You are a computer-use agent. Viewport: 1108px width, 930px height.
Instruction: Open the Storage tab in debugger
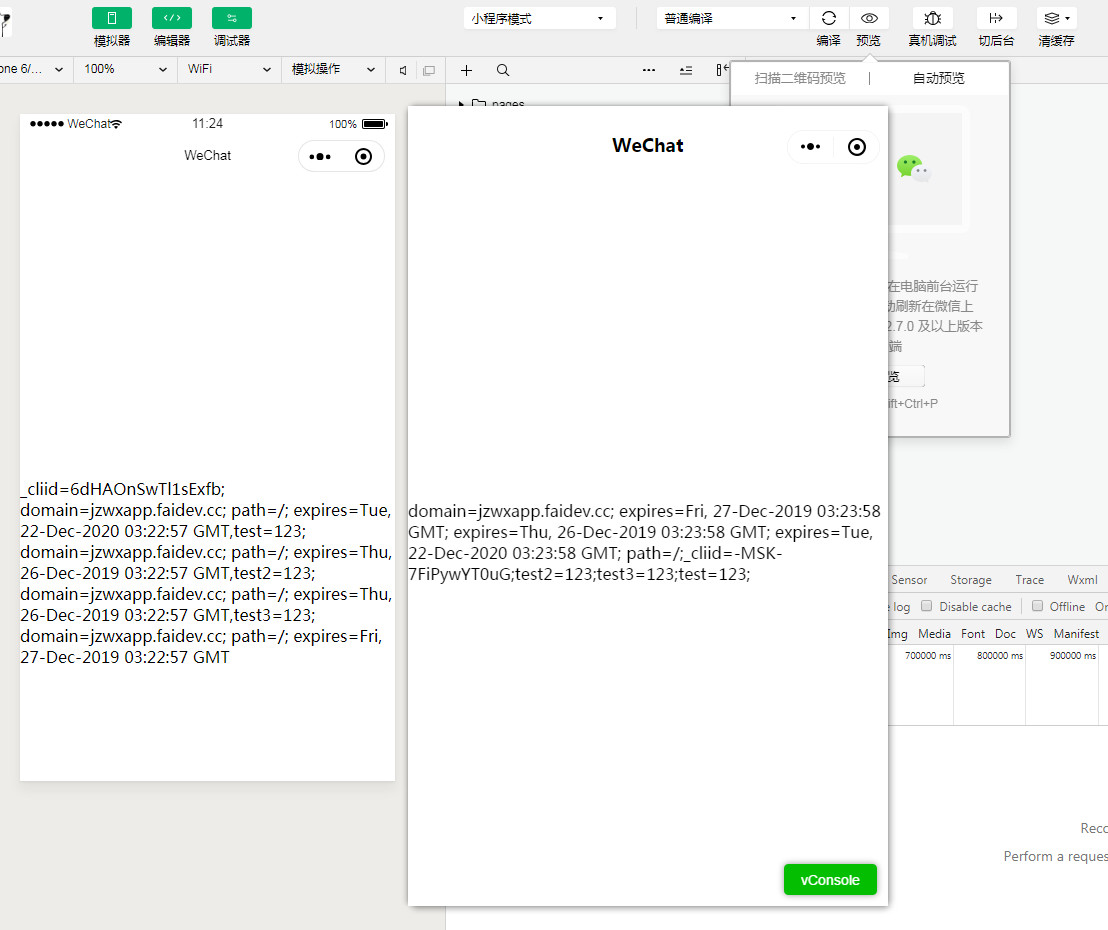[971, 579]
